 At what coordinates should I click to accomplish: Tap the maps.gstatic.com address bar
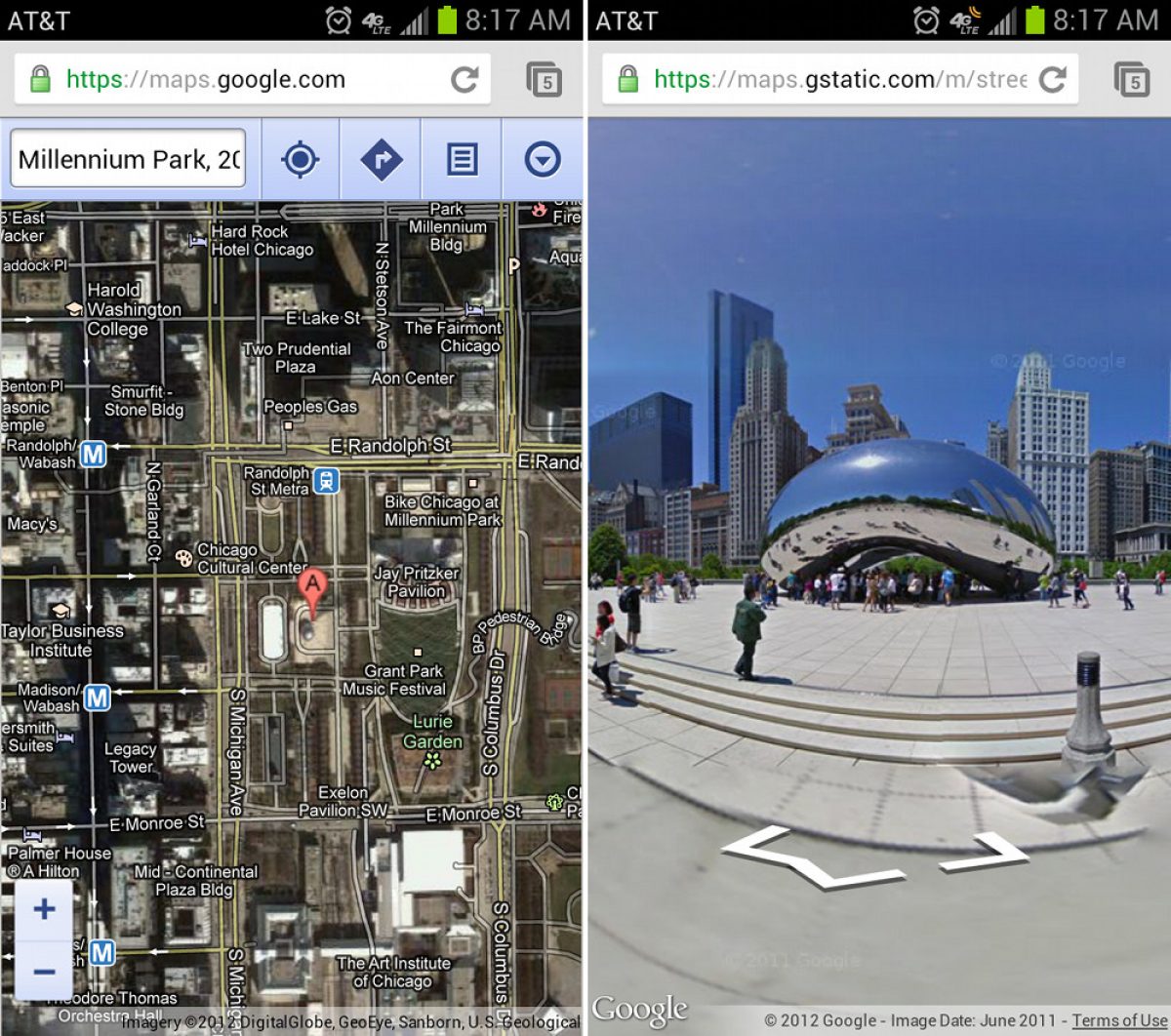point(839,79)
